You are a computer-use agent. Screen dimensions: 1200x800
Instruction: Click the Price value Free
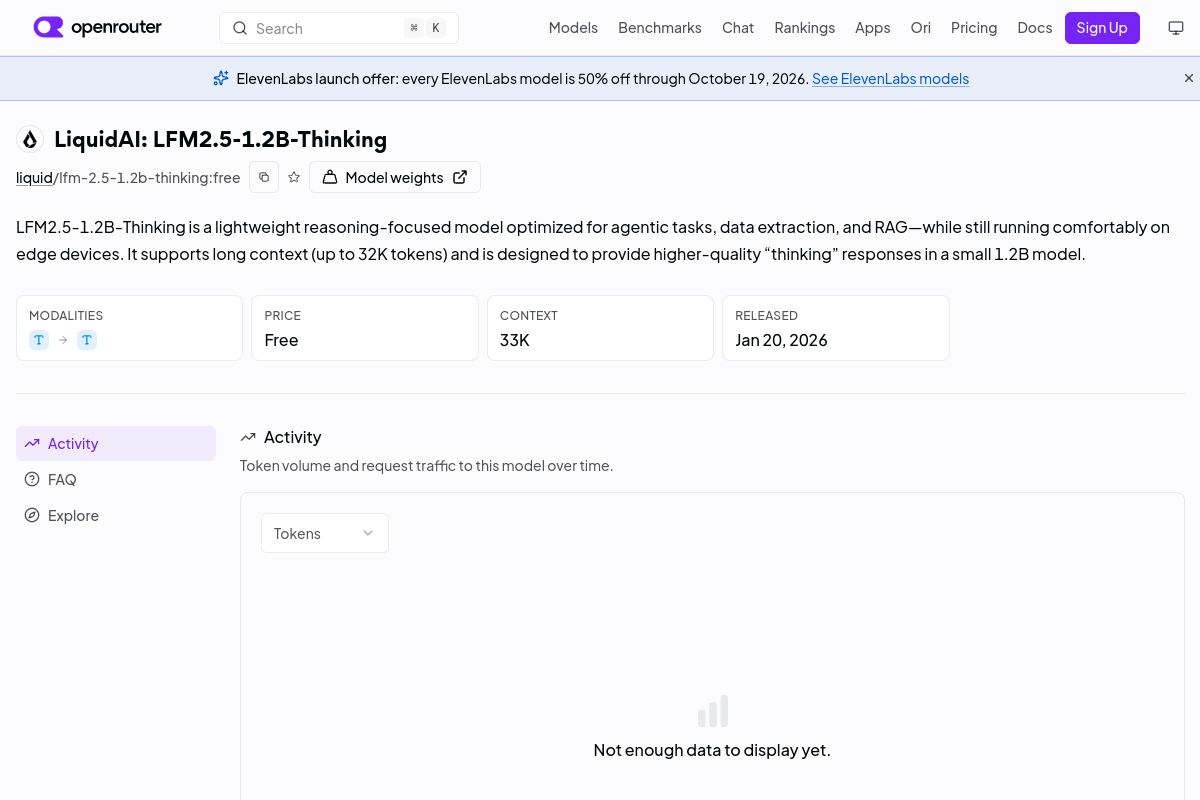click(281, 340)
